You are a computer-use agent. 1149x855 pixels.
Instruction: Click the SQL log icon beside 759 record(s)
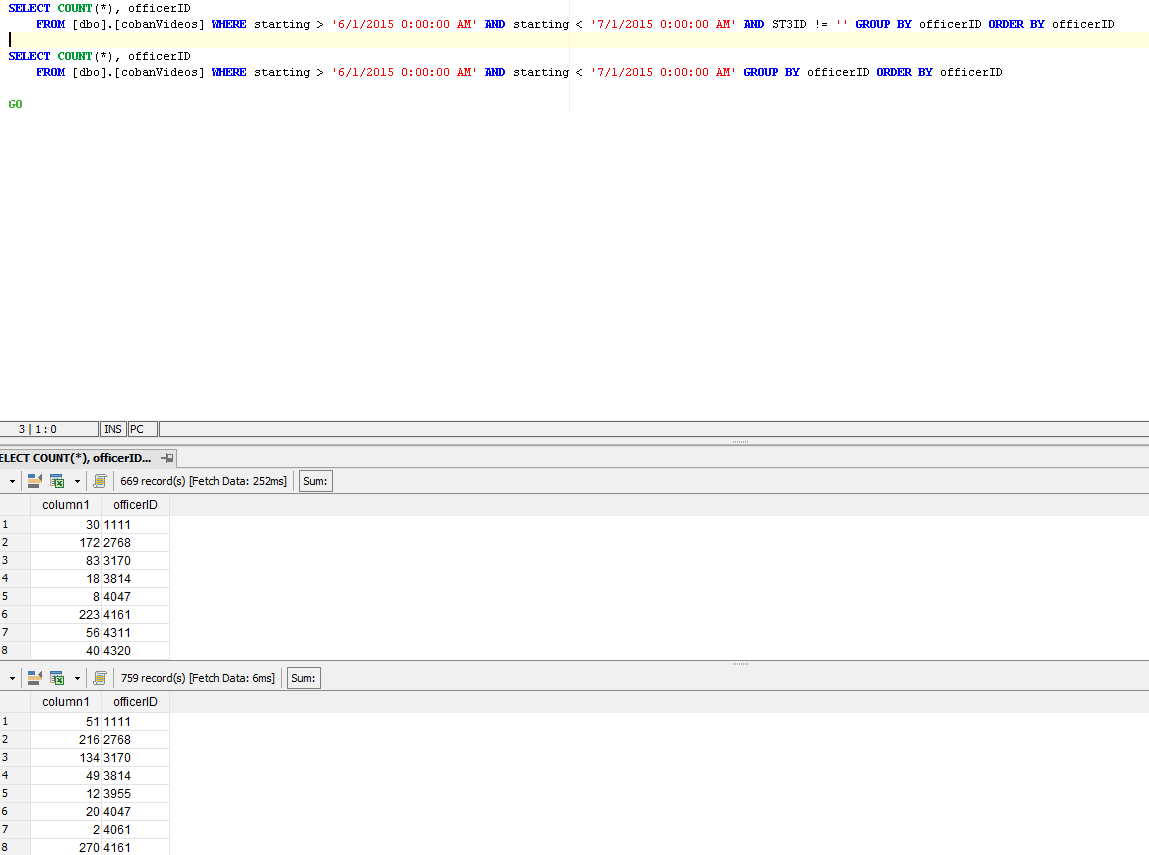tap(100, 678)
